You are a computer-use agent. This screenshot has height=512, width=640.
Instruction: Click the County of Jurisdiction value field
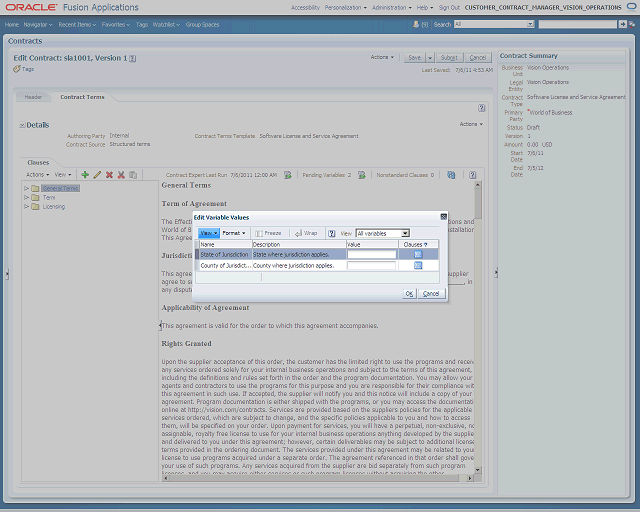pos(371,265)
